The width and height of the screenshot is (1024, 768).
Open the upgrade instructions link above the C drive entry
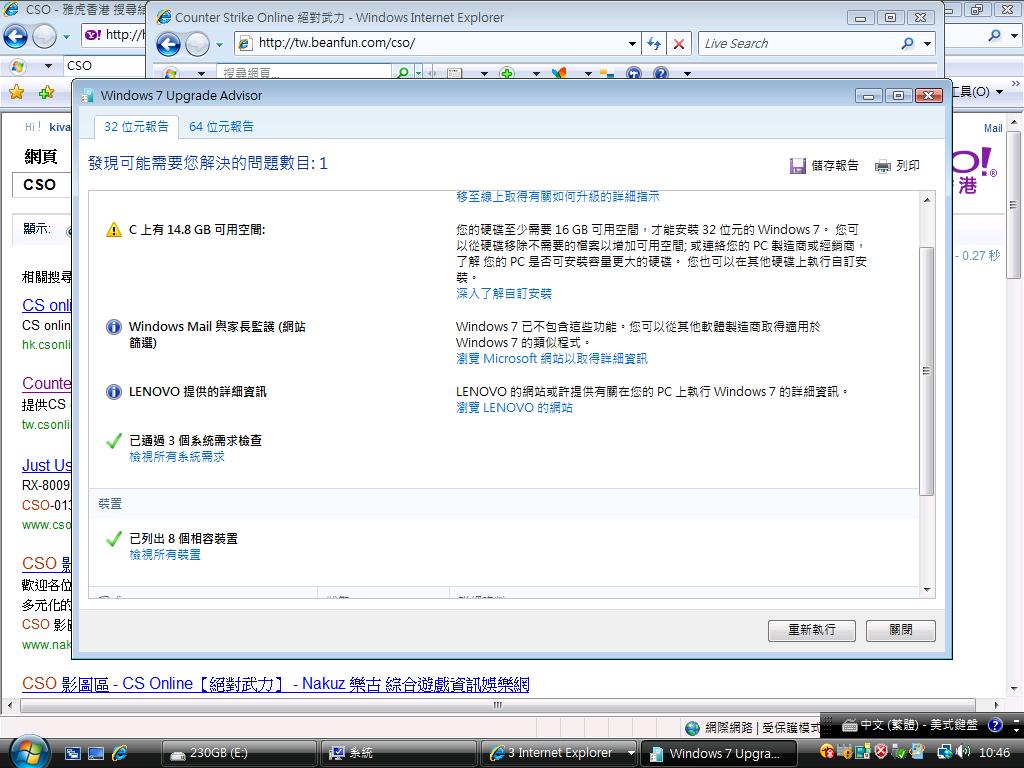tap(558, 196)
